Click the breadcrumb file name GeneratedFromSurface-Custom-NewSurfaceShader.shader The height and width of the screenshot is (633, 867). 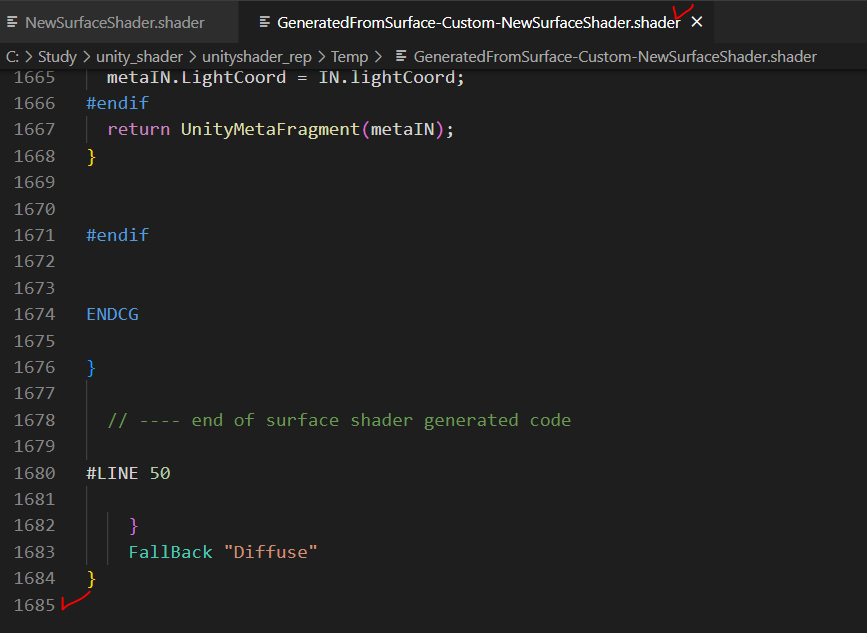(x=615, y=57)
